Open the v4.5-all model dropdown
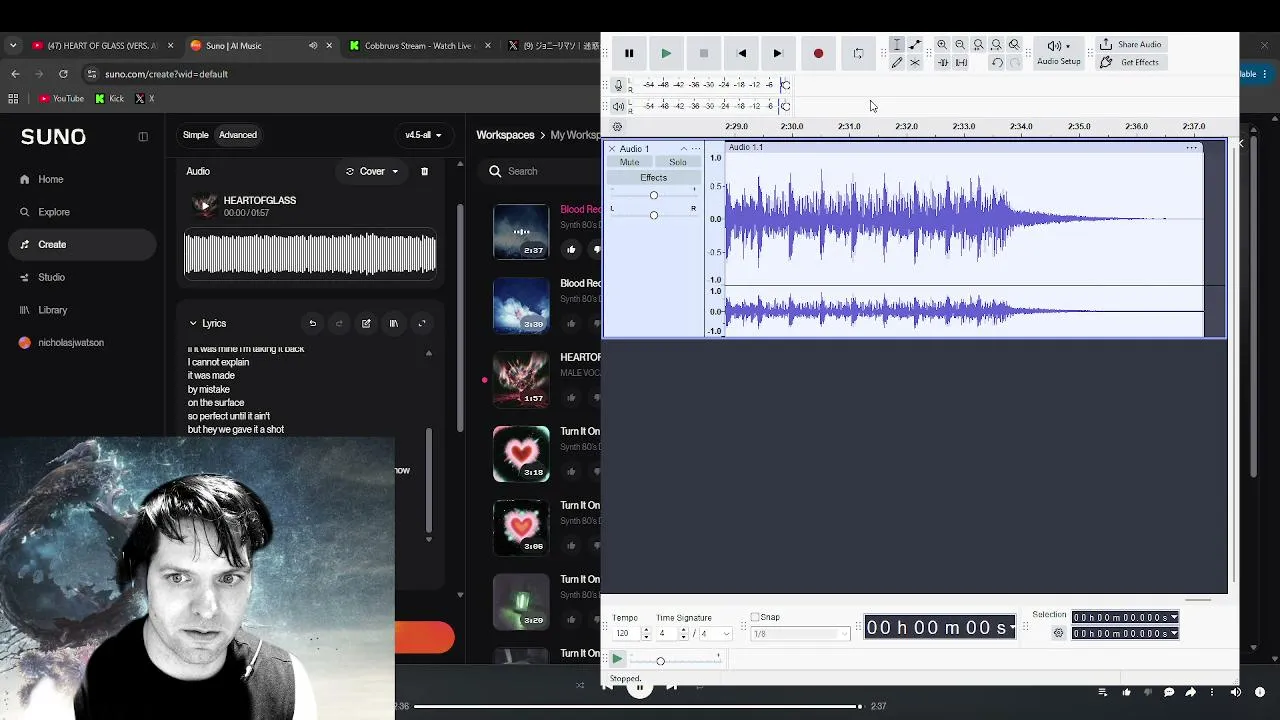1280x720 pixels. 423,135
